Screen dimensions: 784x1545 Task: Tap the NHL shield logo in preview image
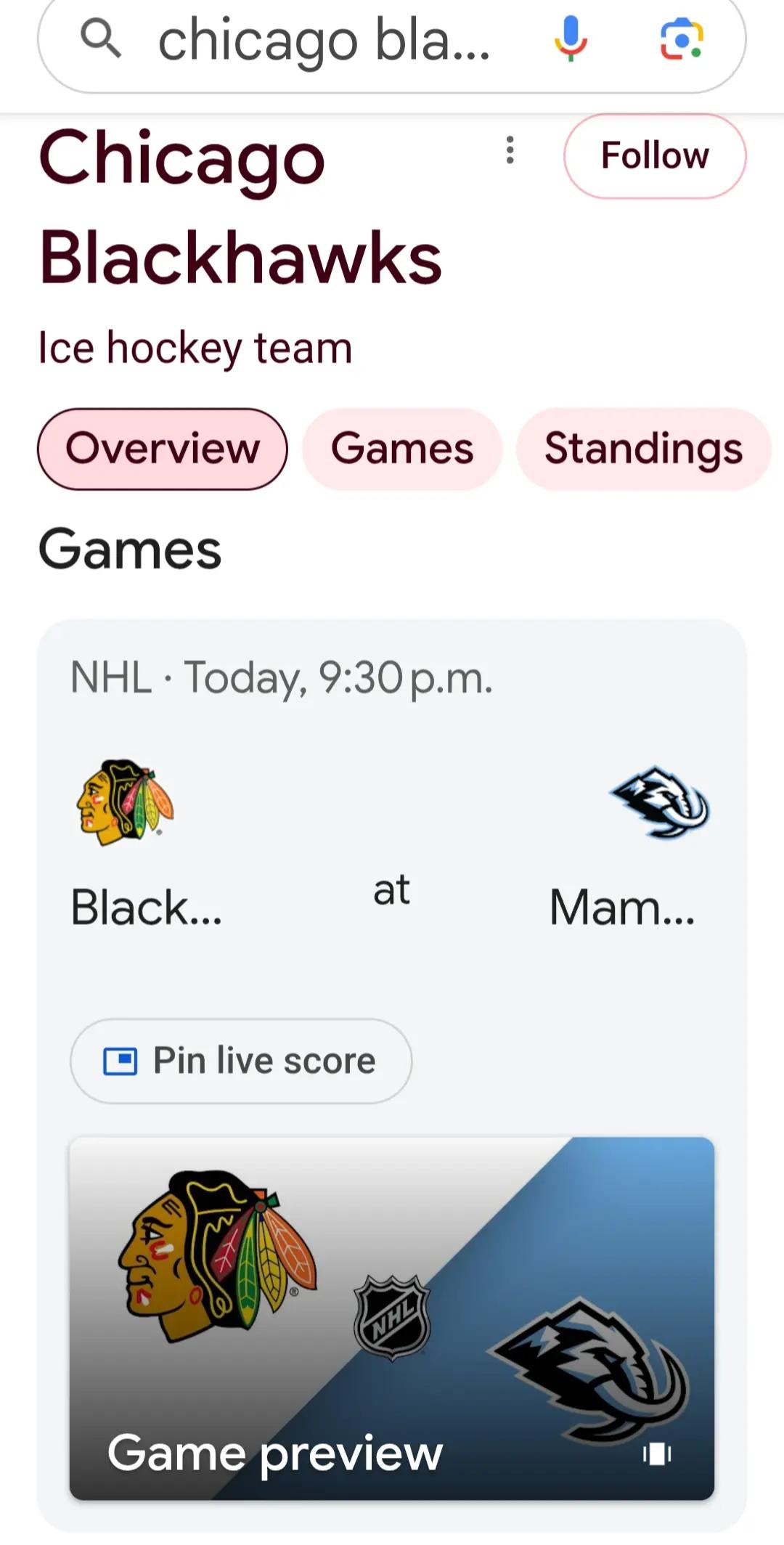click(392, 1317)
